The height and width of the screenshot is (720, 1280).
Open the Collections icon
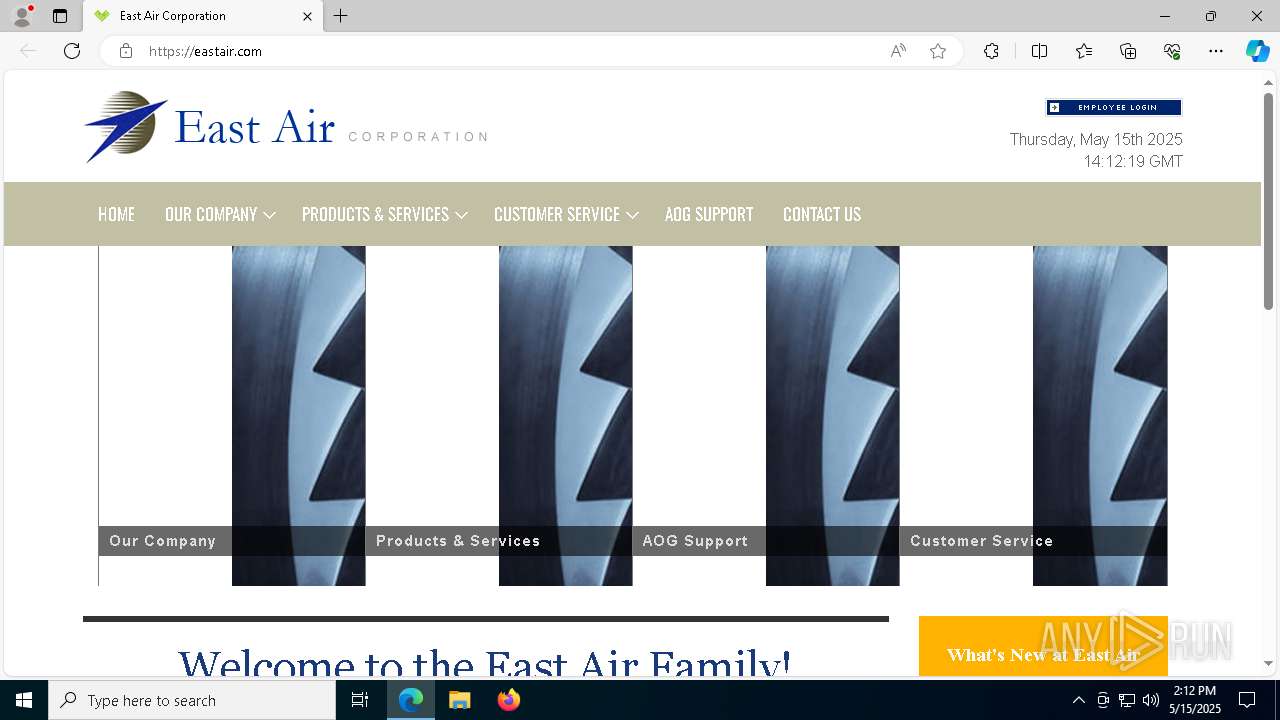click(x=1128, y=51)
